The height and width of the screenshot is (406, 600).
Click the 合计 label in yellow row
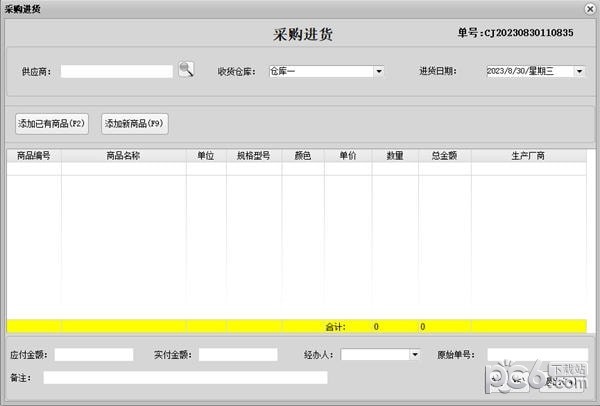pos(335,327)
